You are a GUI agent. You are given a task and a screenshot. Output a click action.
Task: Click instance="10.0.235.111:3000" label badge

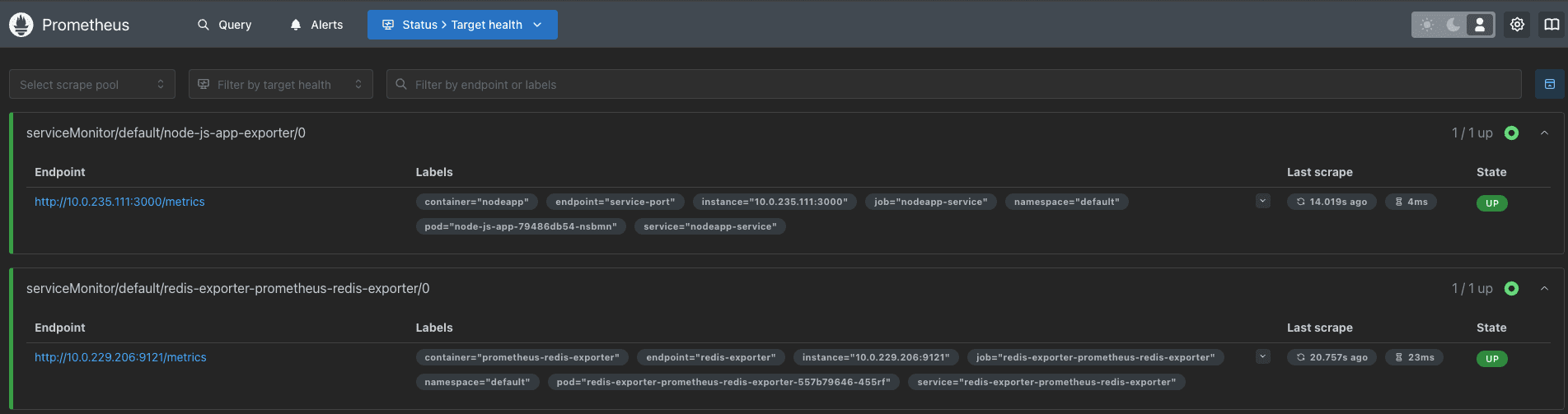(x=775, y=202)
